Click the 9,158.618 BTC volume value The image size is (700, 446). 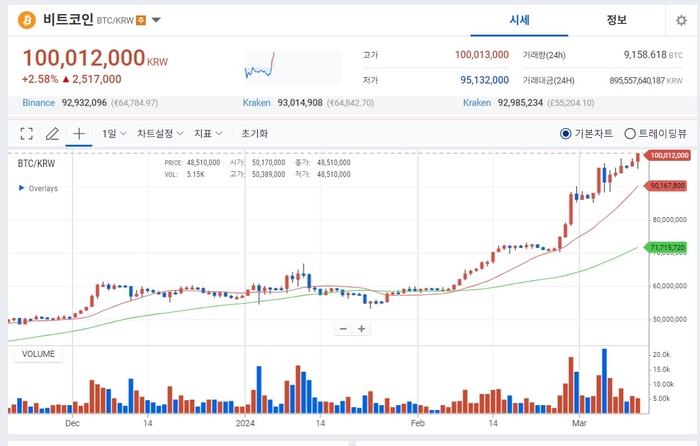(x=653, y=54)
